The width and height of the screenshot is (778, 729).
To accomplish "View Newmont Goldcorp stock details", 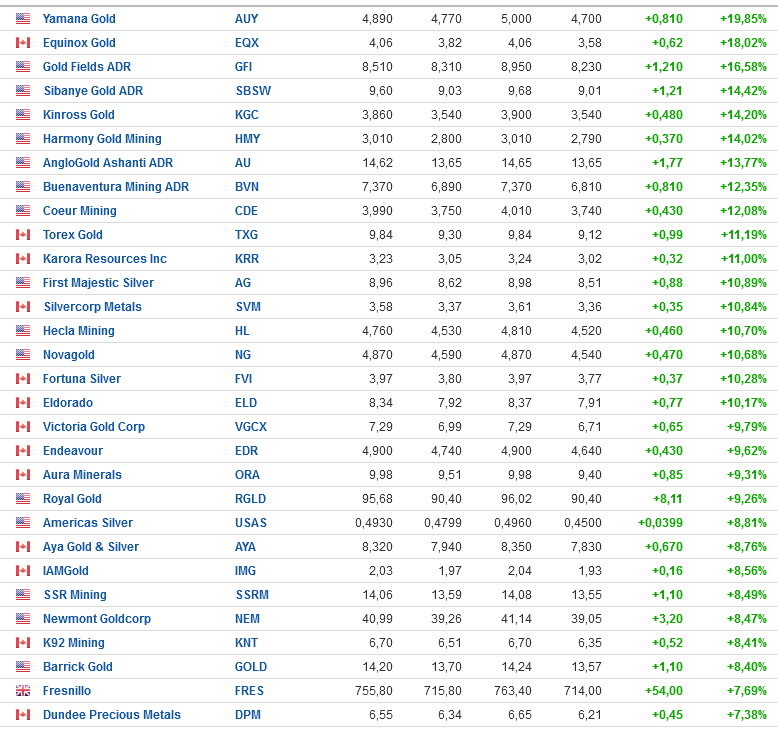I will tap(97, 618).
